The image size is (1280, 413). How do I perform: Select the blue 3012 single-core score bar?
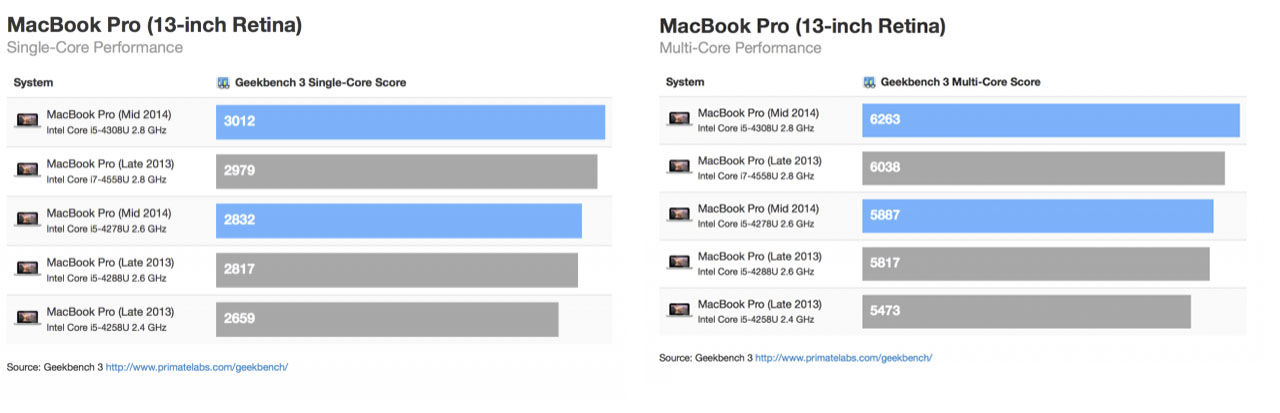click(x=410, y=122)
